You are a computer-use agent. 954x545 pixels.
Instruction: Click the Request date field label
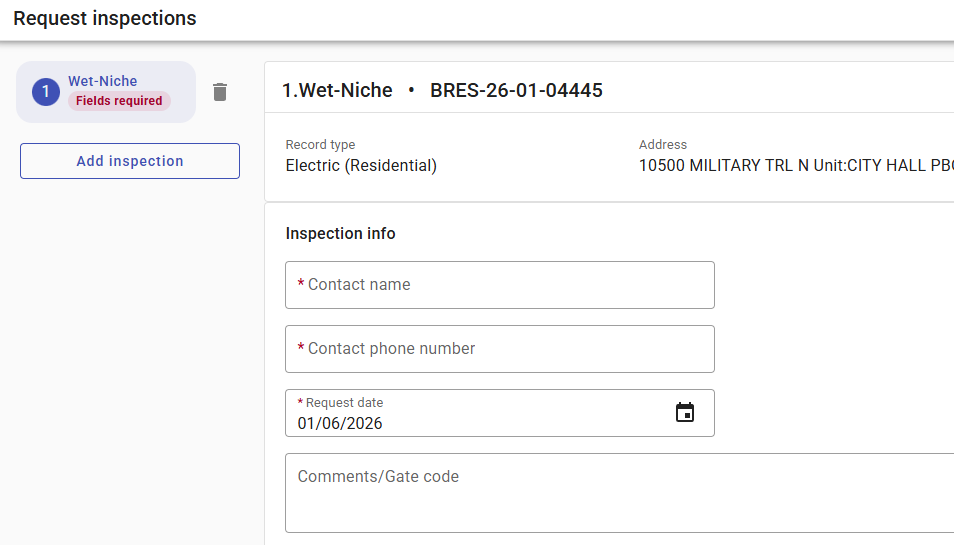[344, 403]
